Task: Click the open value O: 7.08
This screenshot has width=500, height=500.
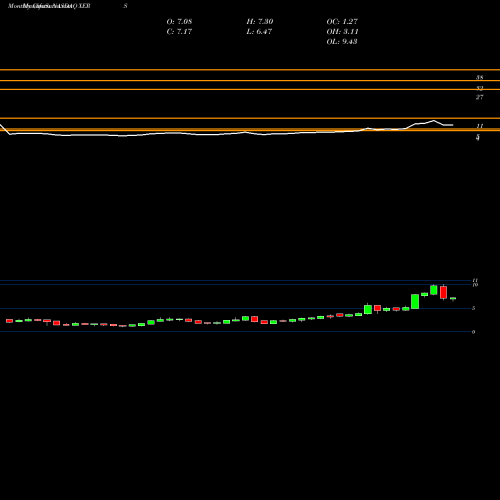Action: point(179,22)
